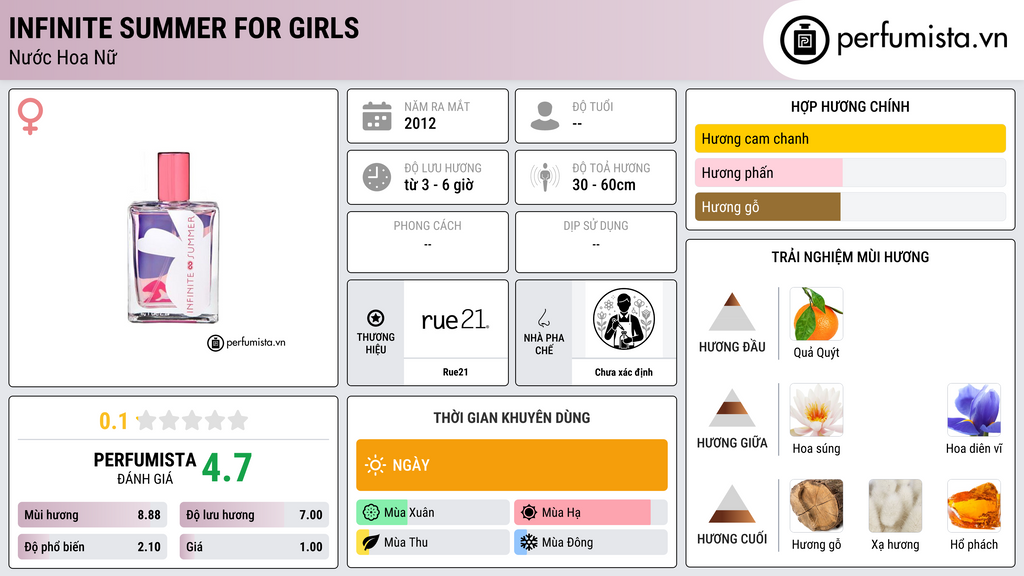Screen dimensions: 1024x576
Task: Click the Hổ phách amber image
Action: click(x=974, y=506)
